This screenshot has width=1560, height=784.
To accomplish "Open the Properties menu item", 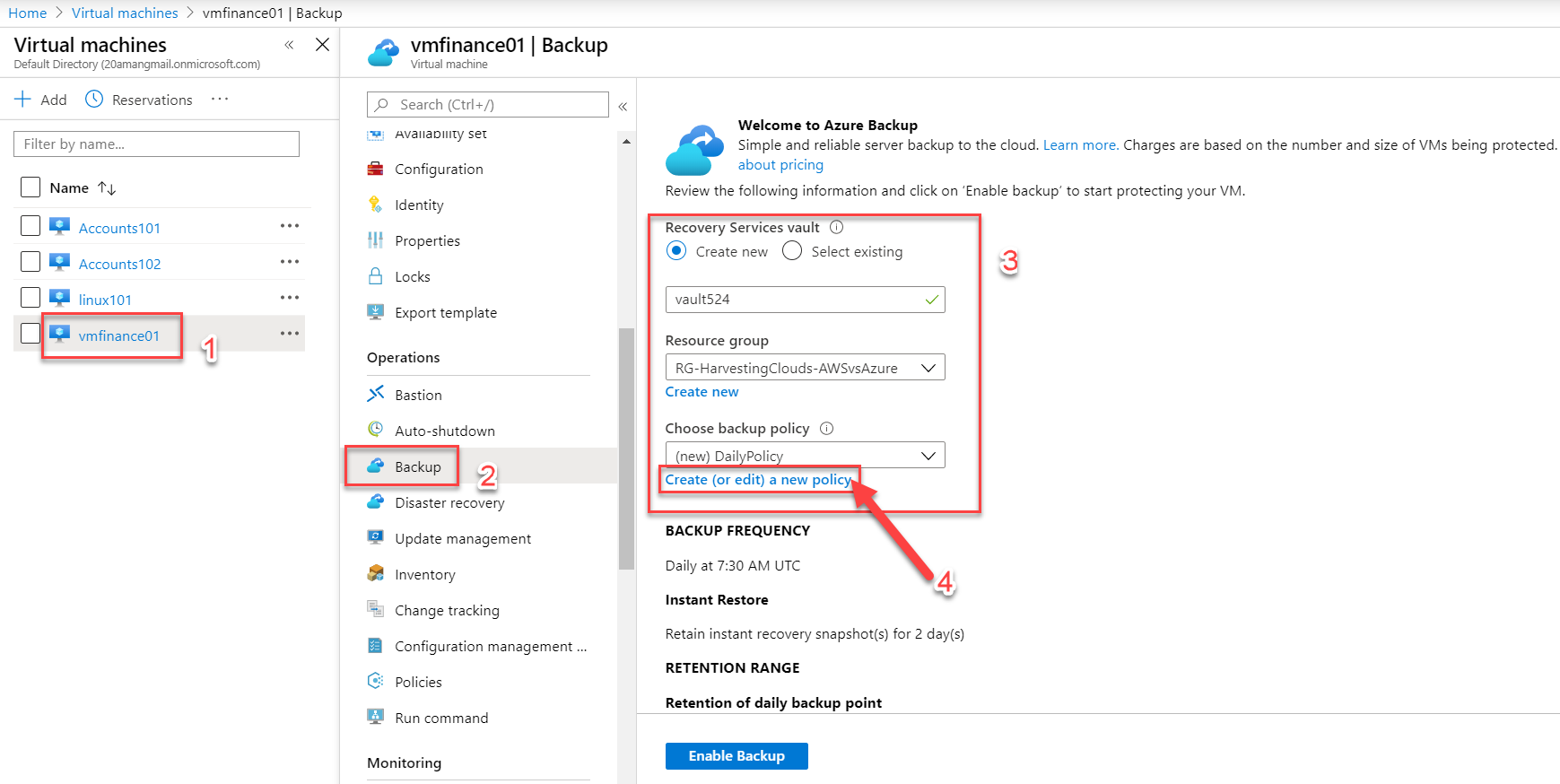I will point(427,240).
